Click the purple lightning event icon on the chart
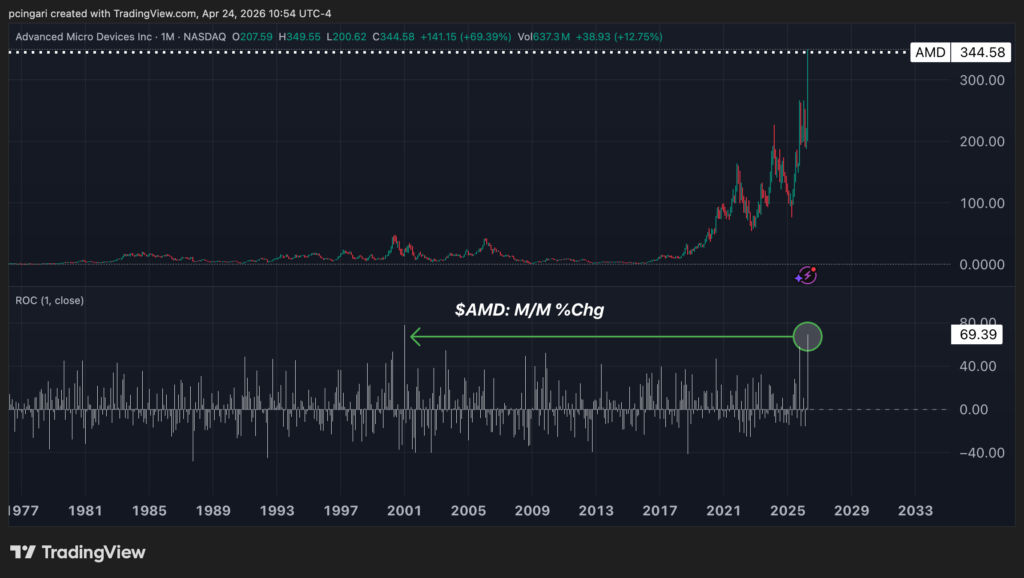 click(807, 276)
